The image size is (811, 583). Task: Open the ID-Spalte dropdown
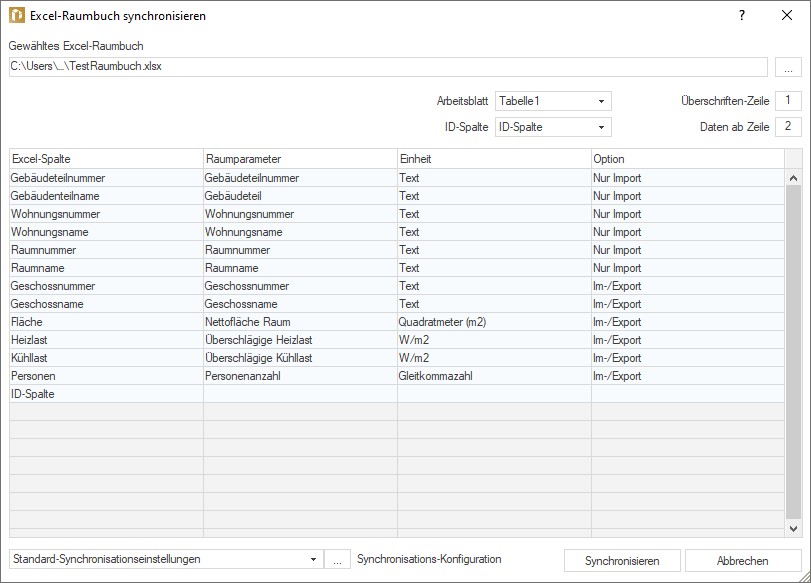[x=553, y=127]
